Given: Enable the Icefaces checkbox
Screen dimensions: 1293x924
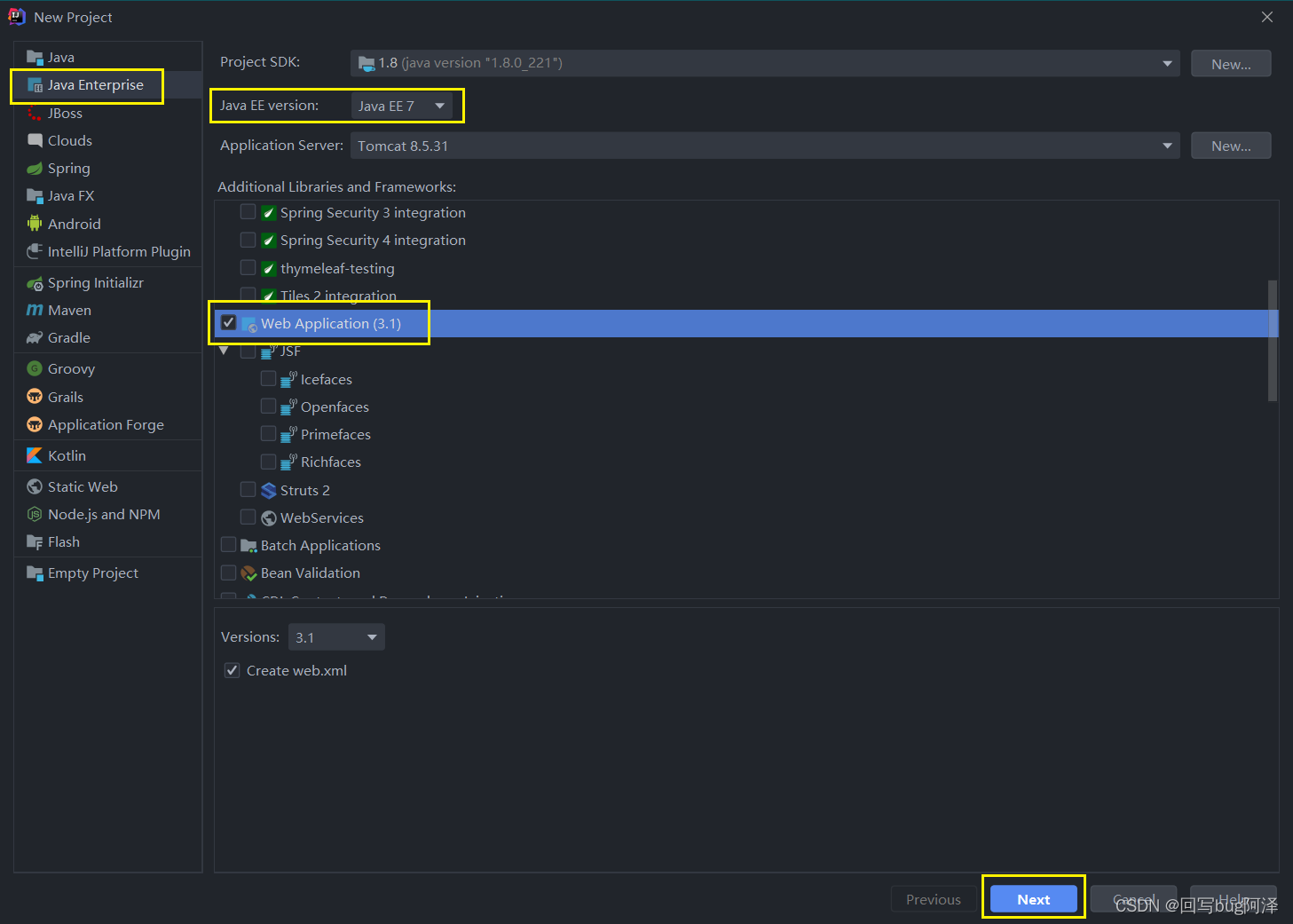Looking at the screenshot, I should coord(268,379).
